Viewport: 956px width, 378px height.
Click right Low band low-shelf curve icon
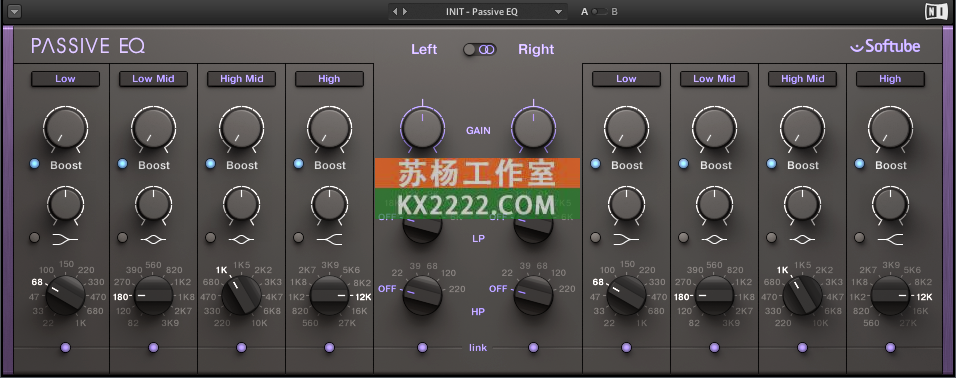[x=626, y=240]
